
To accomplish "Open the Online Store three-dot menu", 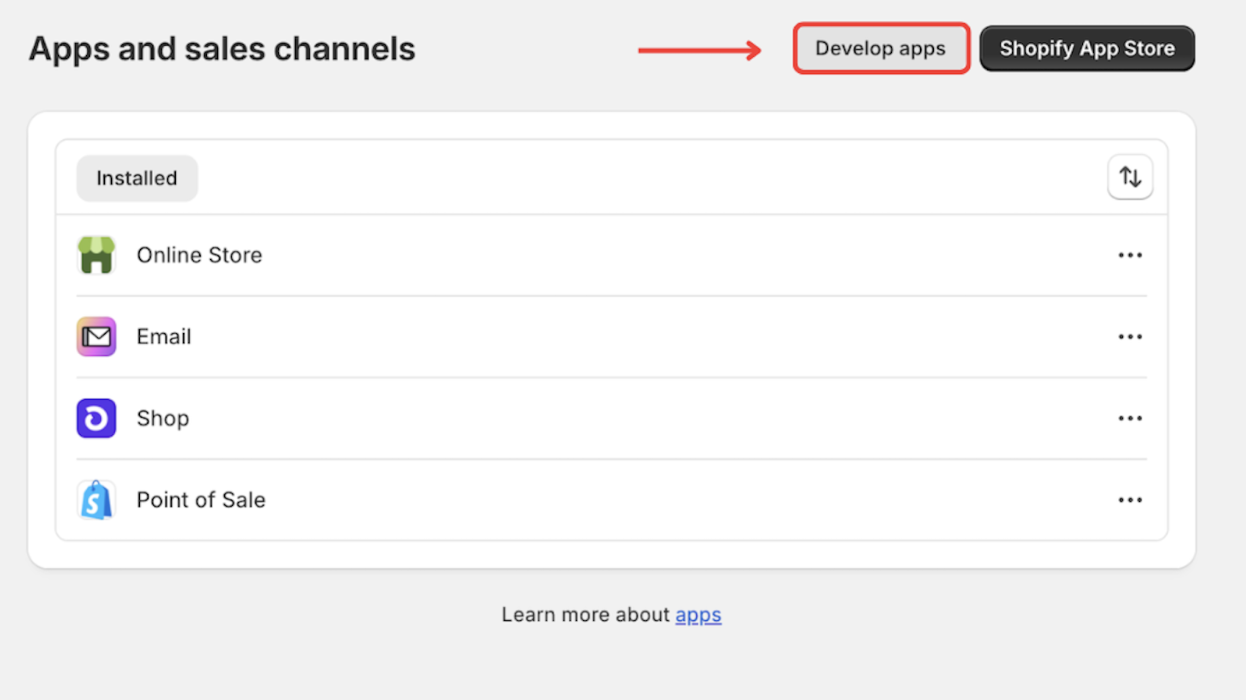I will (1130, 255).
